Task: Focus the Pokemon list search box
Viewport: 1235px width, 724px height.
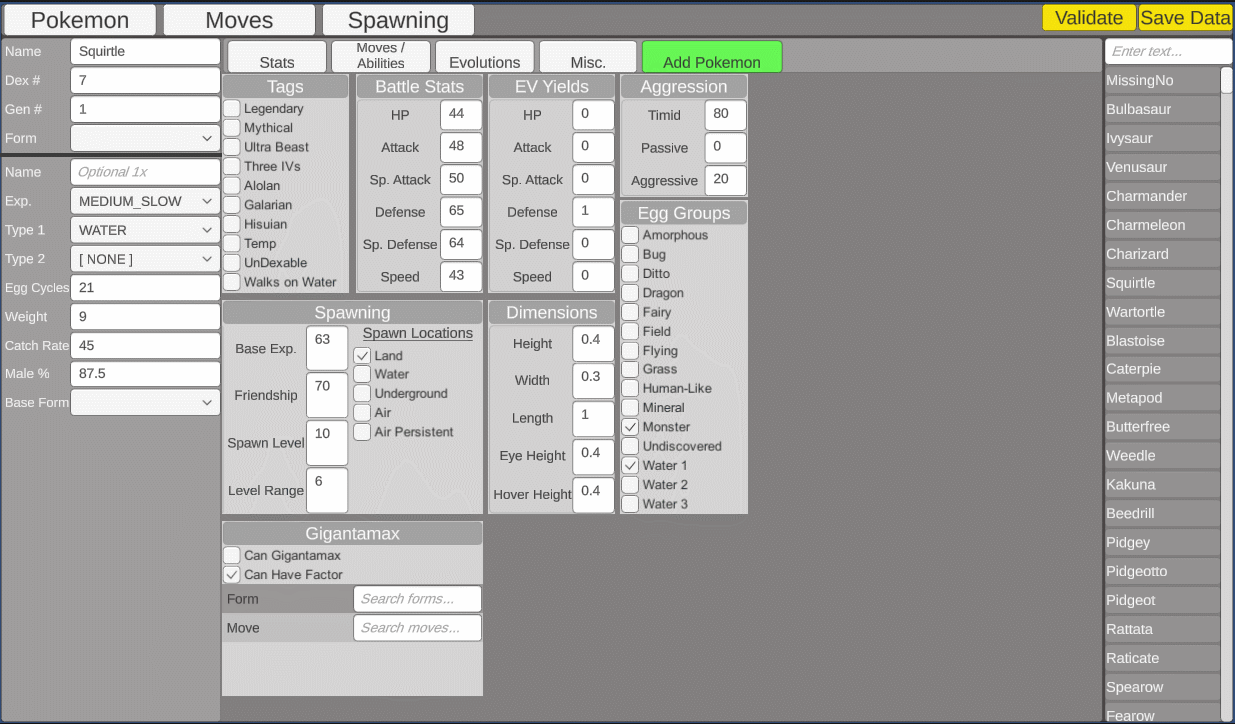Action: point(1168,51)
